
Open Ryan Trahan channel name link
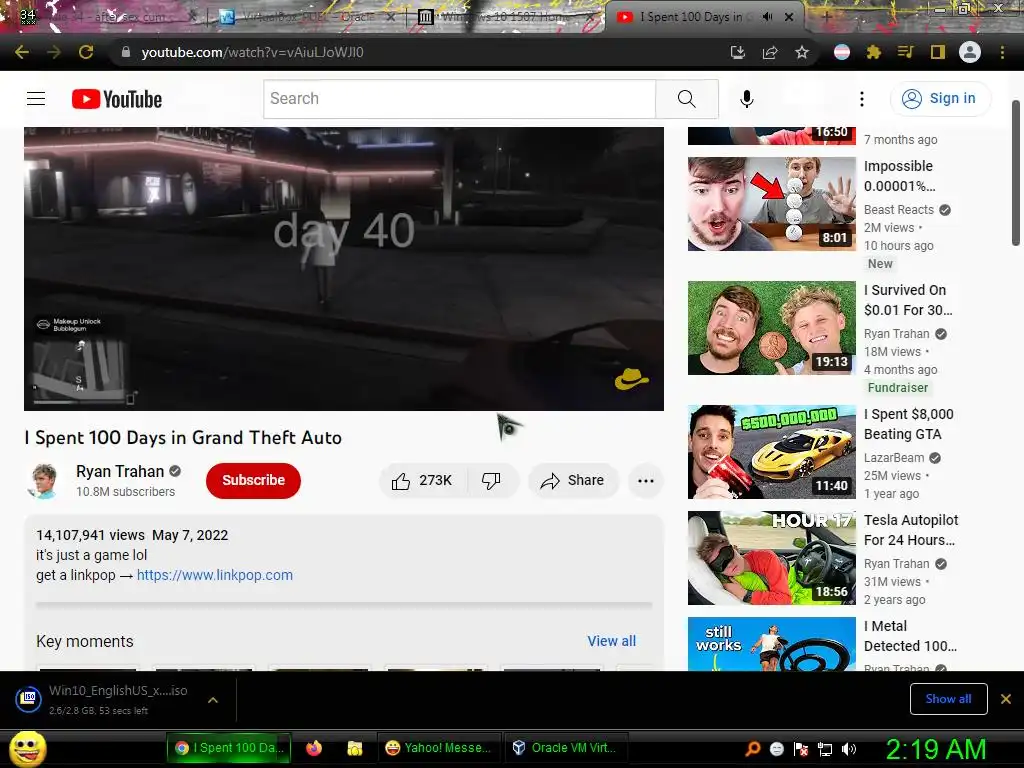(120, 472)
